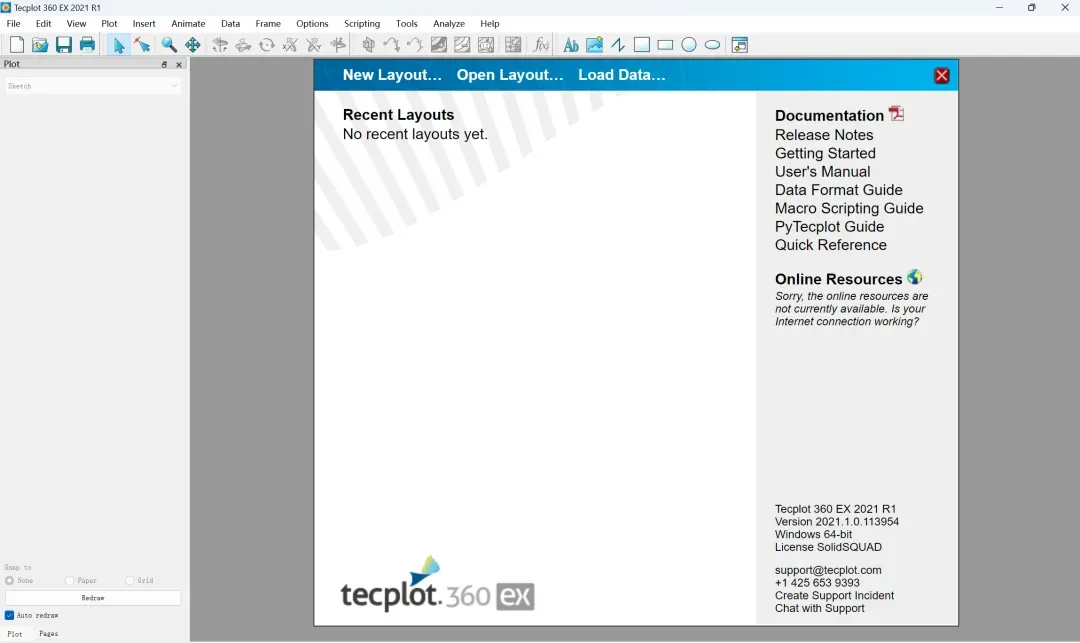Screen dimensions: 1080x643
Task: Click the Load Data... link
Action: (621, 75)
